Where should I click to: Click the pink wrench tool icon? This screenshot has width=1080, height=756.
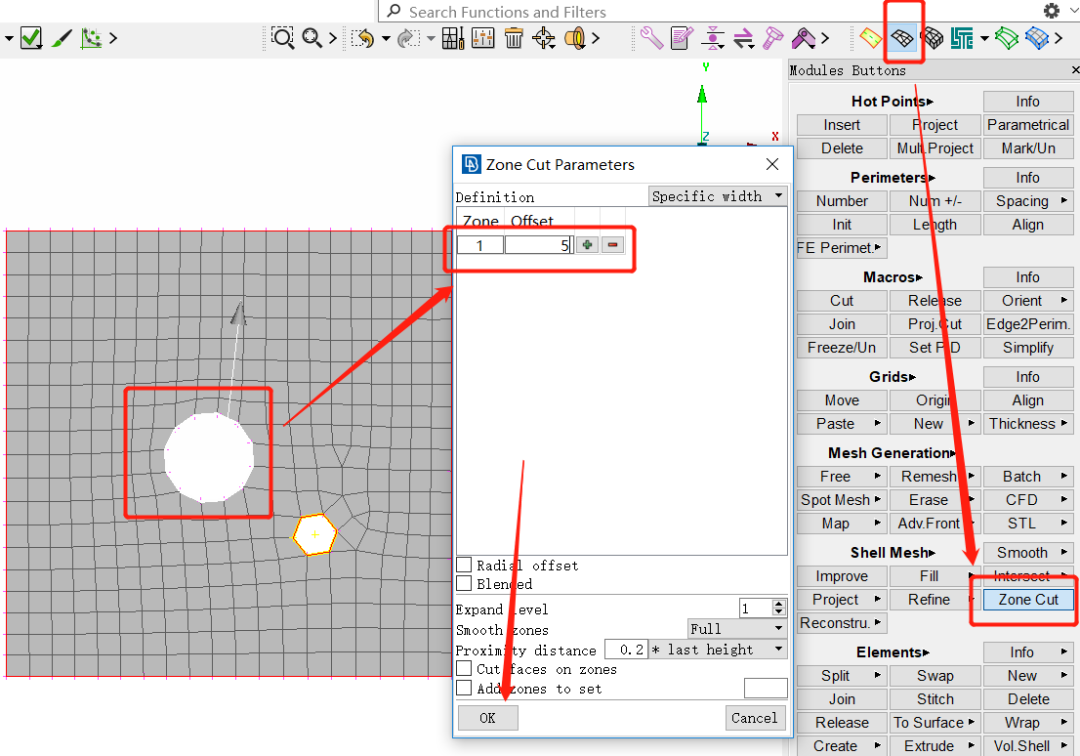tap(651, 38)
